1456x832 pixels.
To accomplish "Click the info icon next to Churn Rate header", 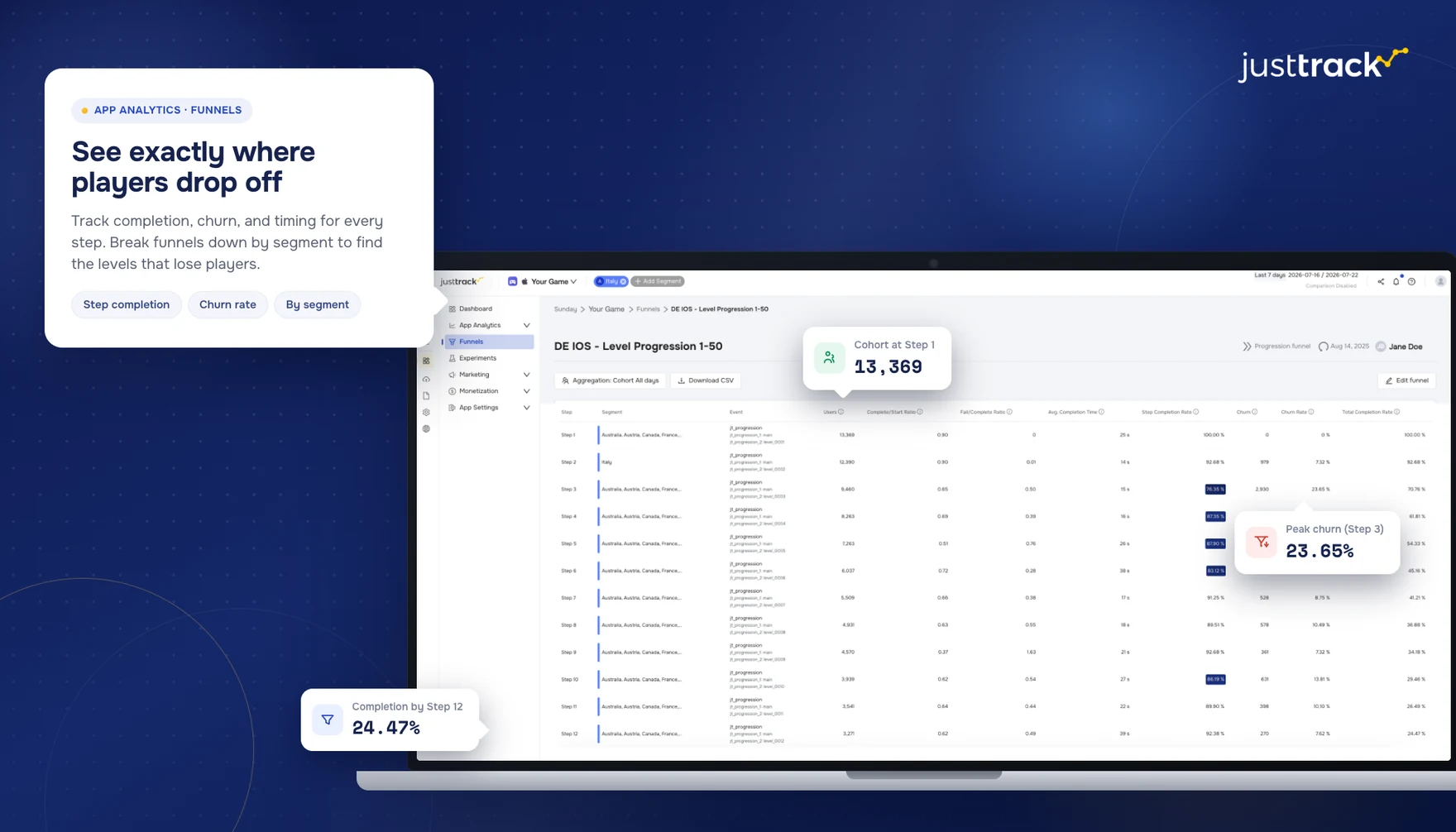I will tap(1311, 412).
